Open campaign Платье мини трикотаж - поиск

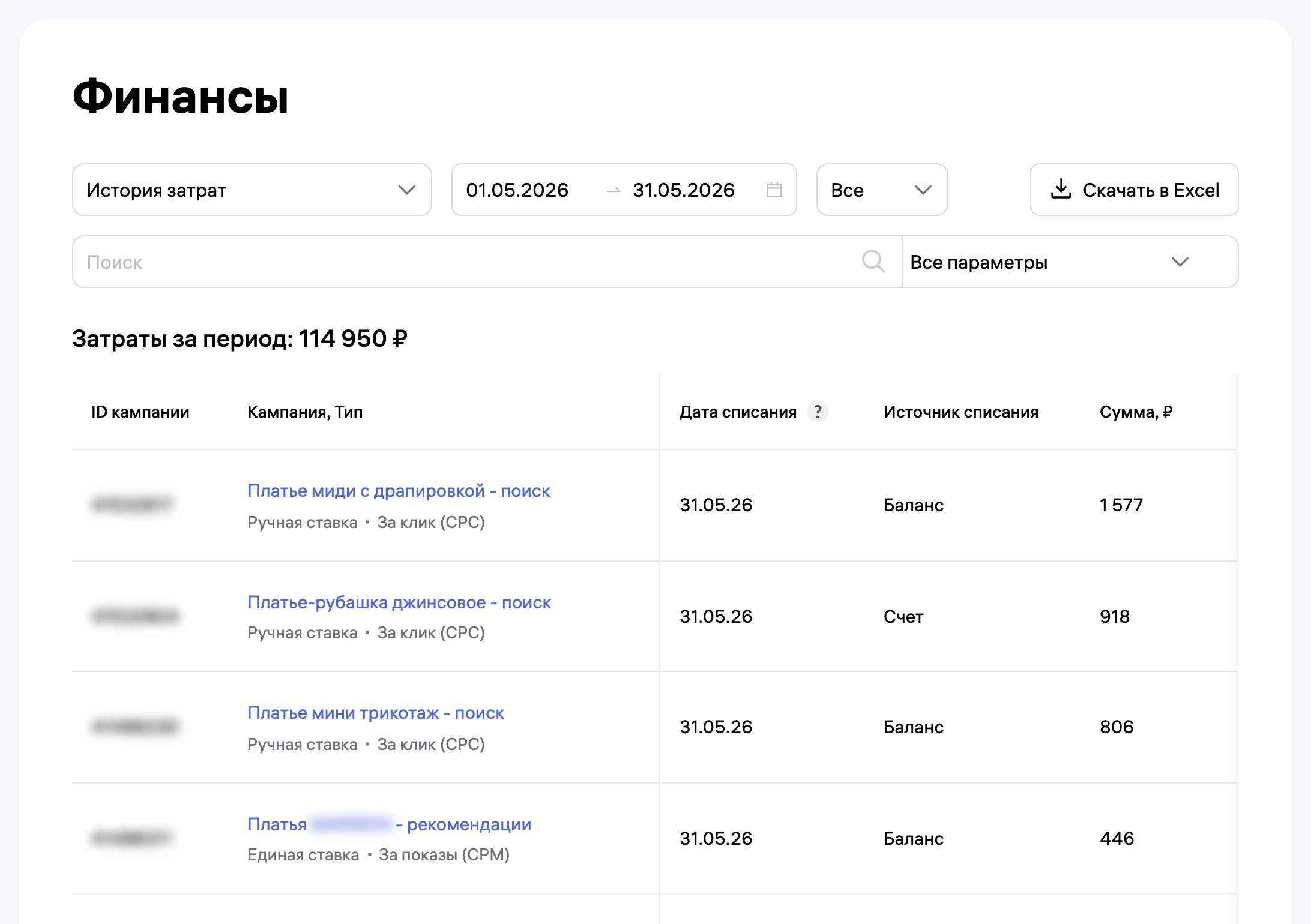(376, 713)
